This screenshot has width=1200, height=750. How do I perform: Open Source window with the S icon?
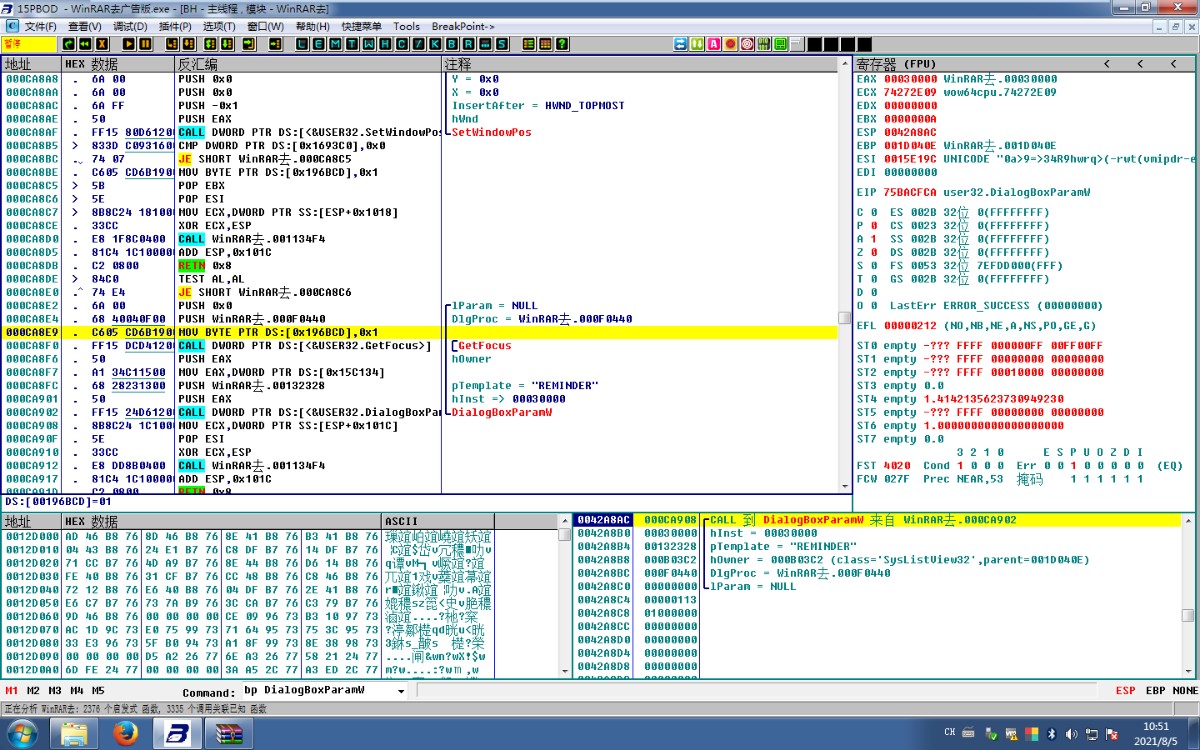click(x=501, y=44)
